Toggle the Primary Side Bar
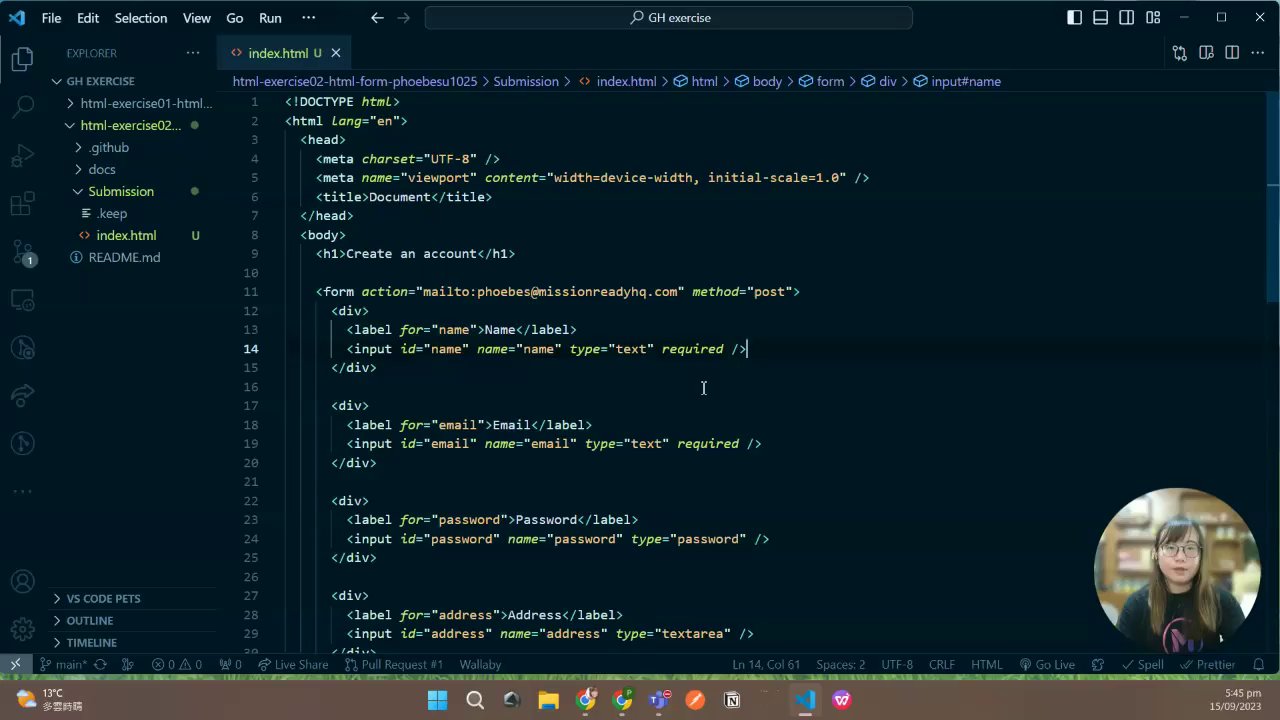Viewport: 1280px width, 720px height. pyautogui.click(x=1074, y=17)
